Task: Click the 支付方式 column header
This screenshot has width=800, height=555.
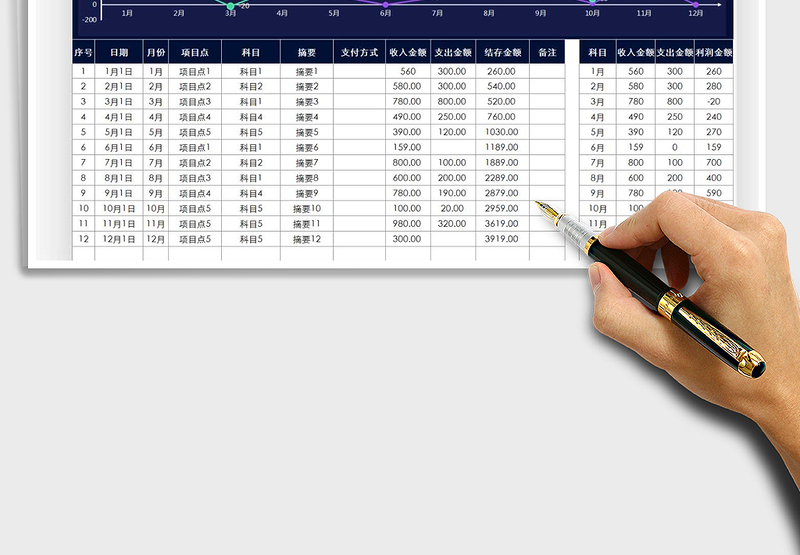Action: coord(359,52)
